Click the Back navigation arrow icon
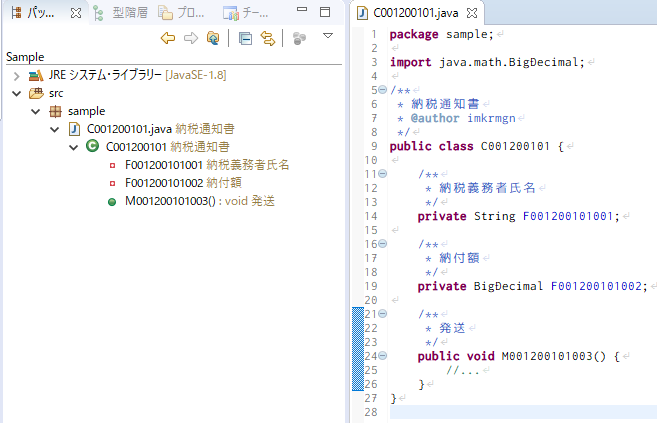Viewport: 657px width, 423px height. click(x=168, y=39)
